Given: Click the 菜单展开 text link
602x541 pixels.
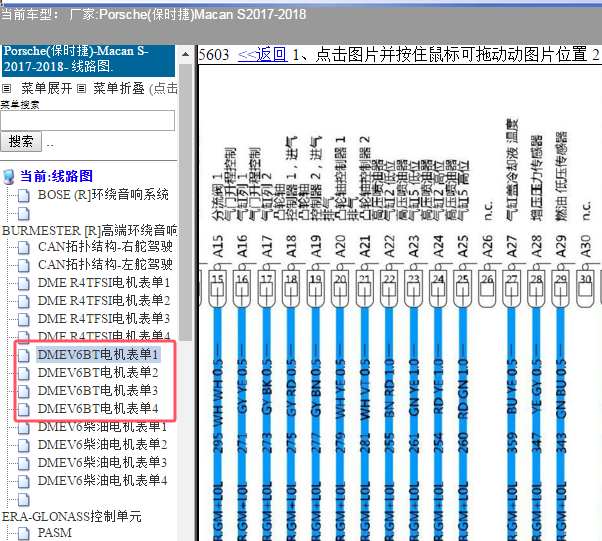Looking at the screenshot, I should [x=46, y=89].
